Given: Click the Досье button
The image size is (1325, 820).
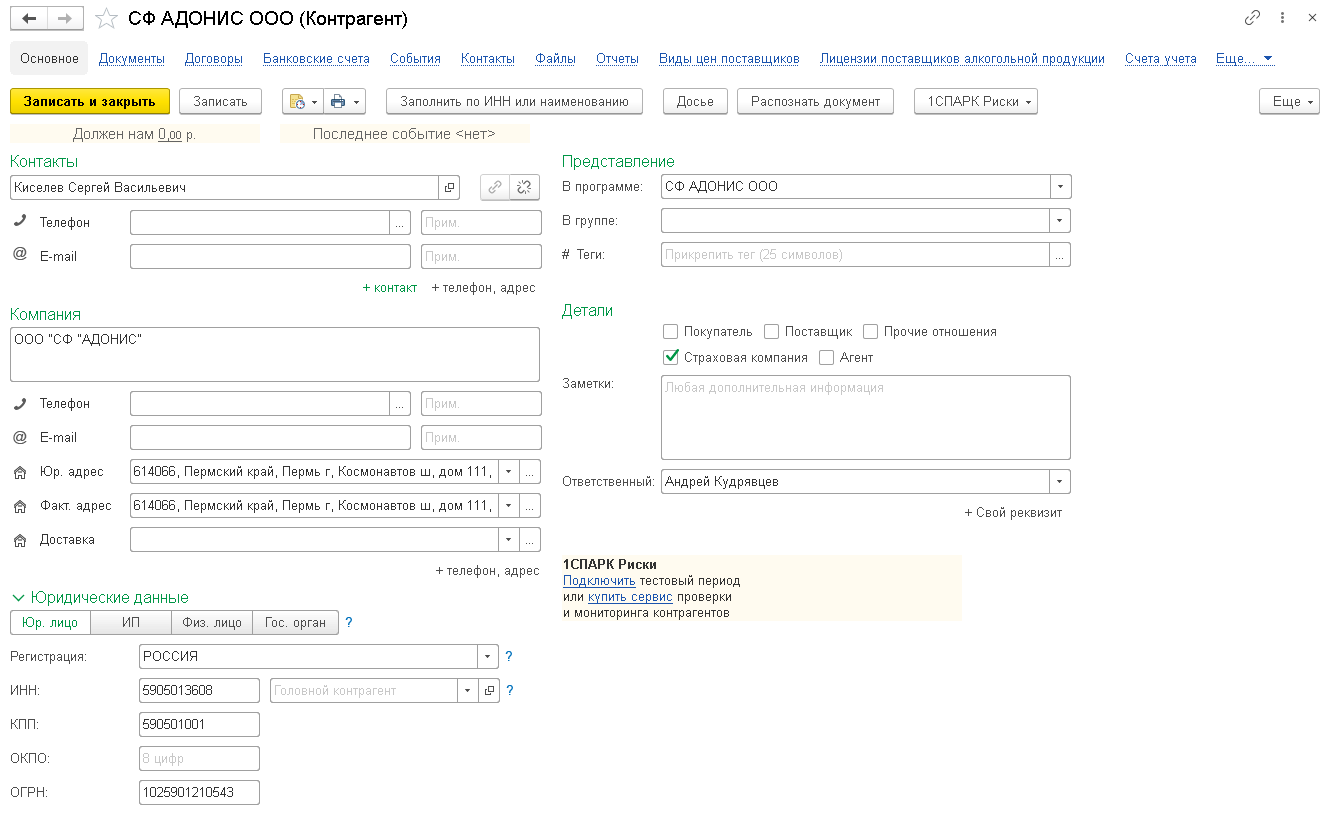Looking at the screenshot, I should tap(695, 101).
